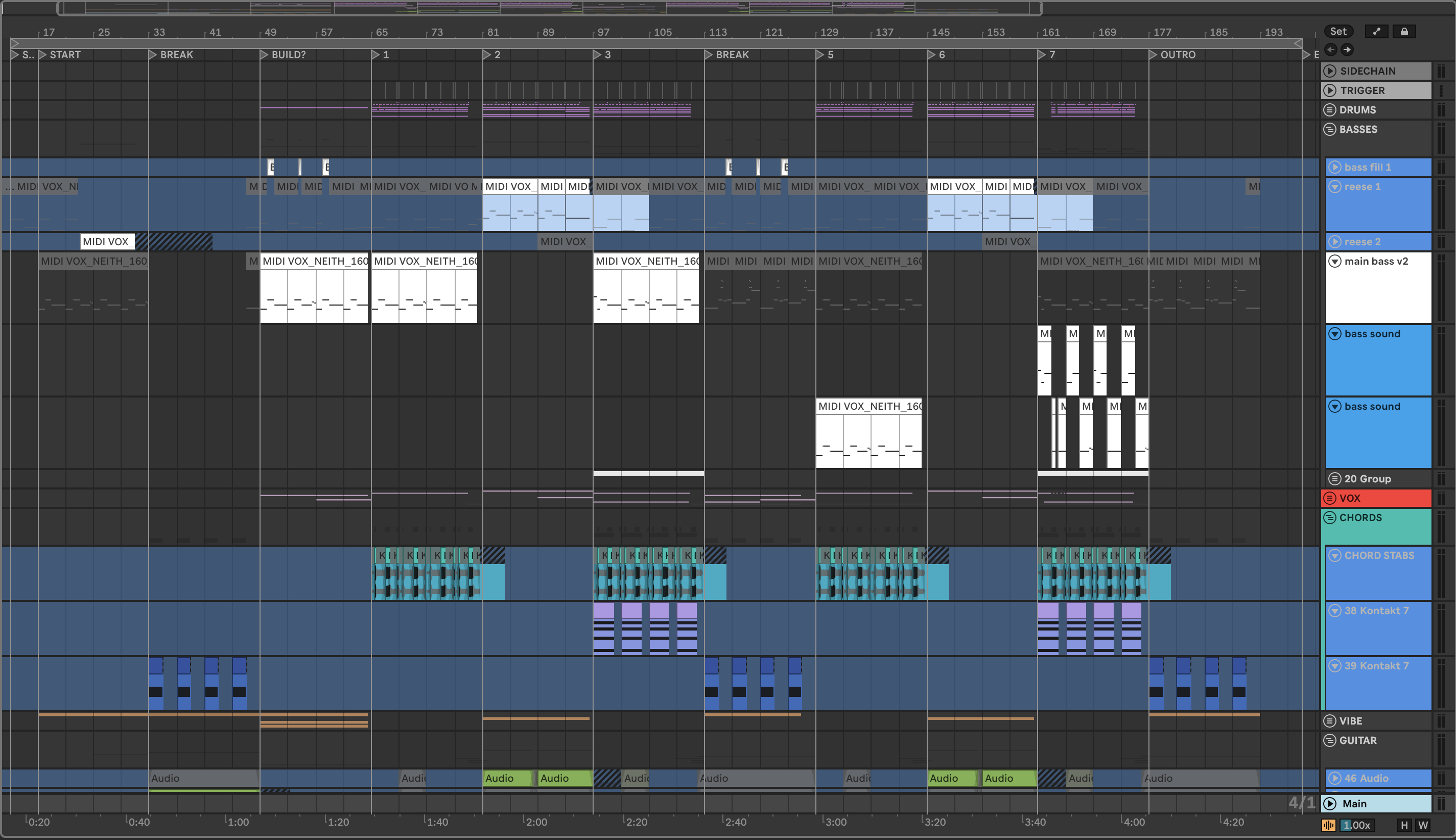Click the arrangement overview bar at top

(x=550, y=8)
